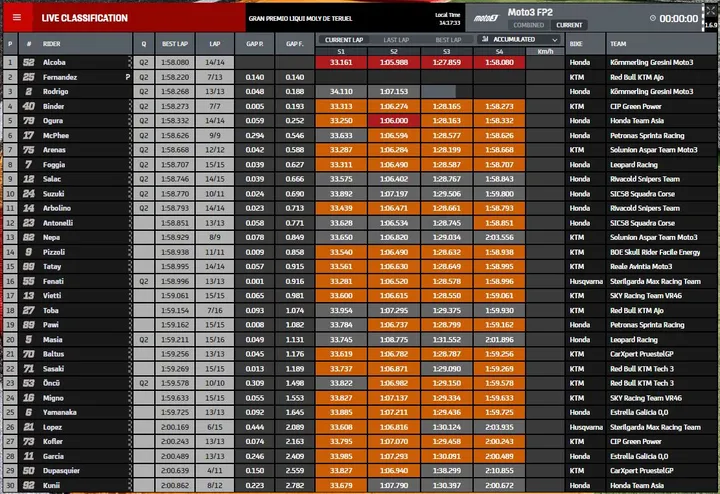Click the checkered flag in Alcoba's row
Viewport: 720px width, 494px height.
click(x=130, y=62)
